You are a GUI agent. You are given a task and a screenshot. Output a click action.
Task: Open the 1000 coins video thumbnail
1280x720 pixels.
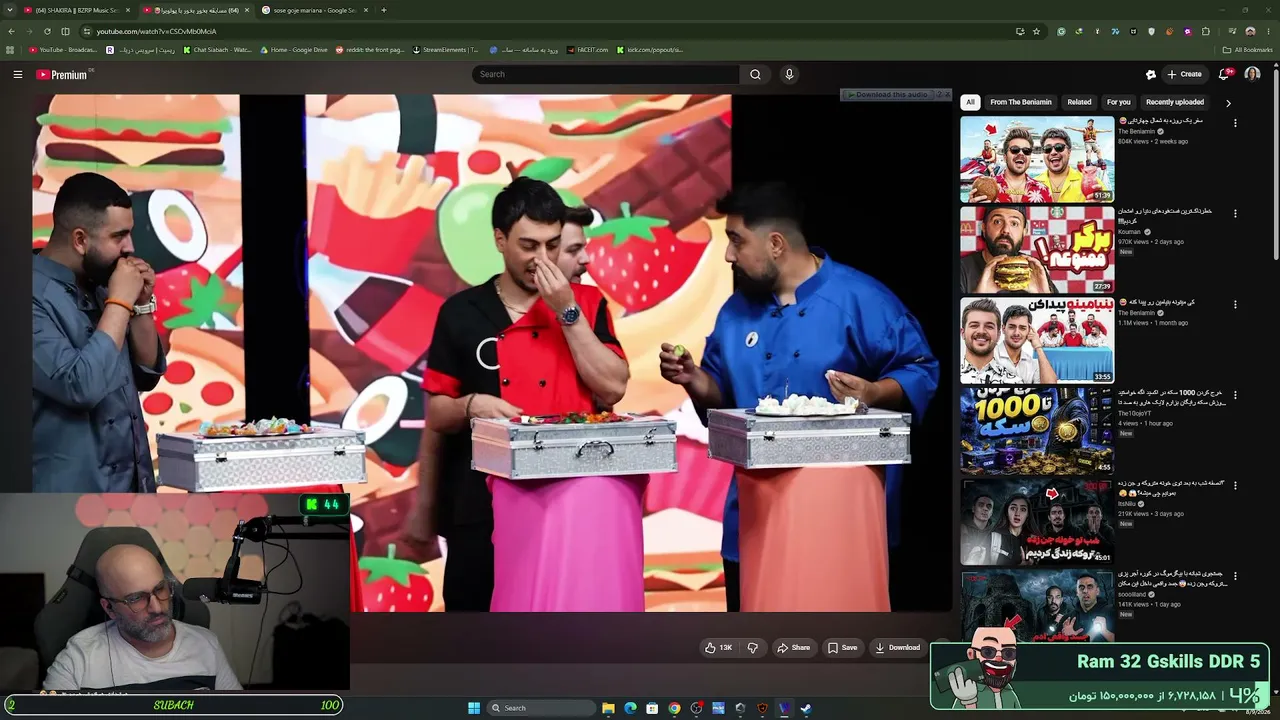click(1037, 431)
